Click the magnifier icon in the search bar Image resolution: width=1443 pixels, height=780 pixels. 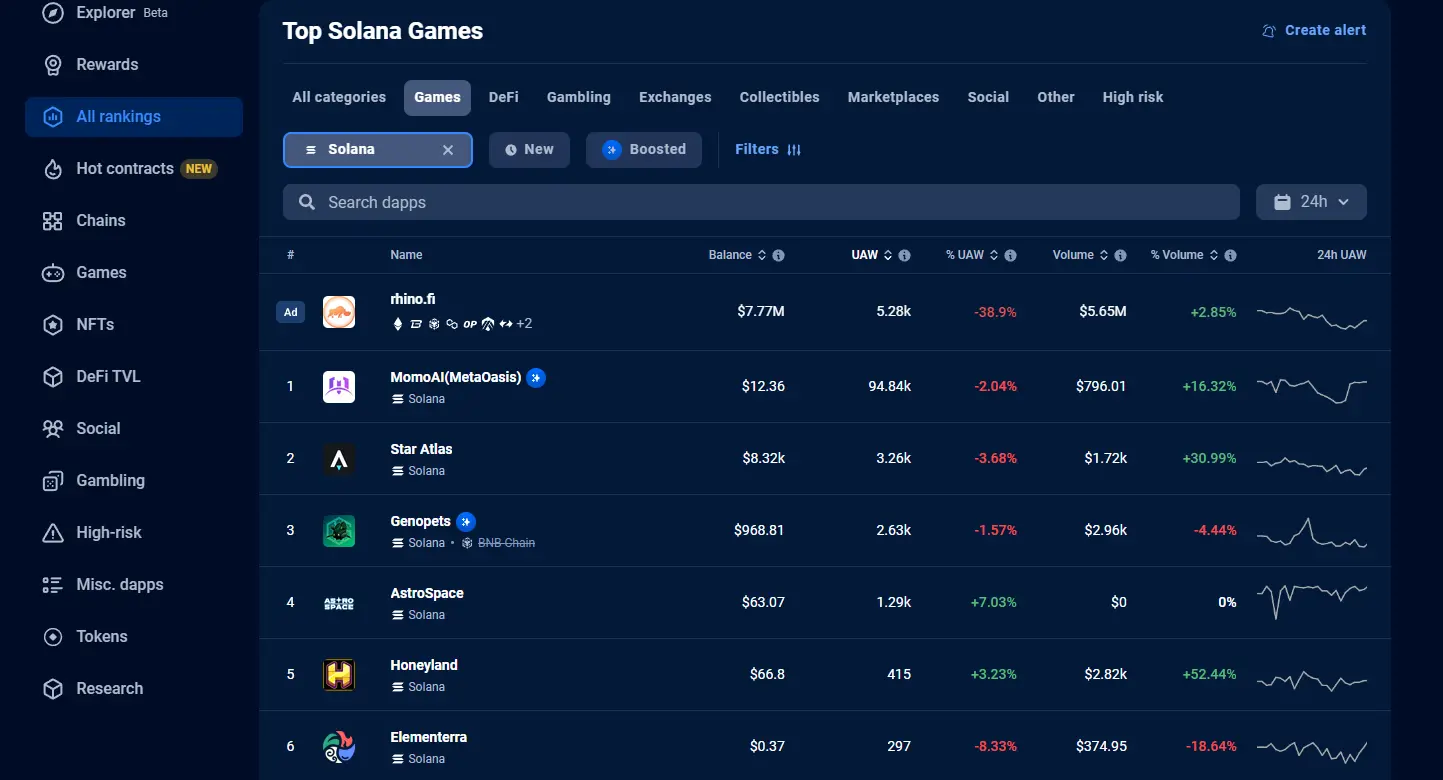[x=306, y=202]
